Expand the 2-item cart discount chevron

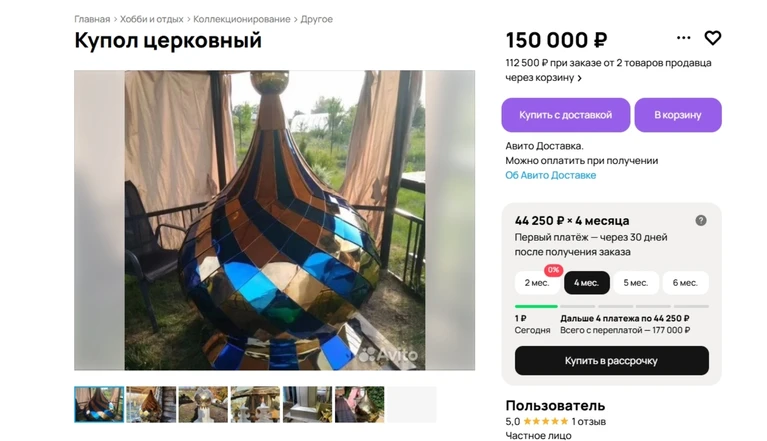pos(580,78)
